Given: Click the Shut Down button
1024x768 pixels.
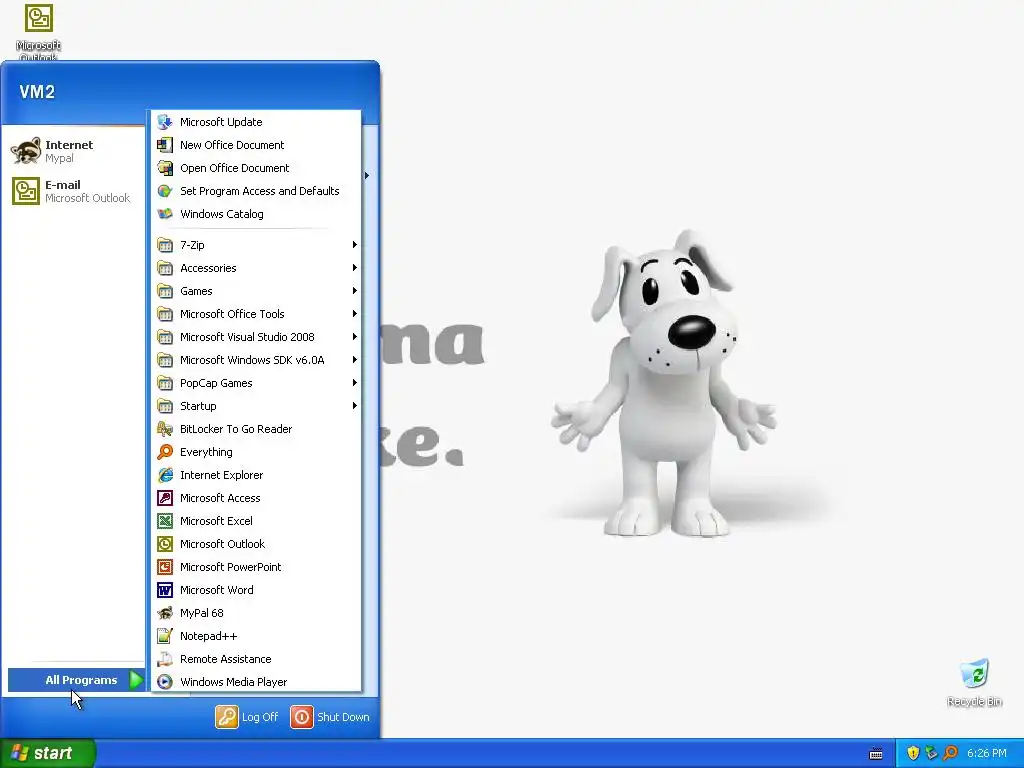Looking at the screenshot, I should pyautogui.click(x=330, y=717).
